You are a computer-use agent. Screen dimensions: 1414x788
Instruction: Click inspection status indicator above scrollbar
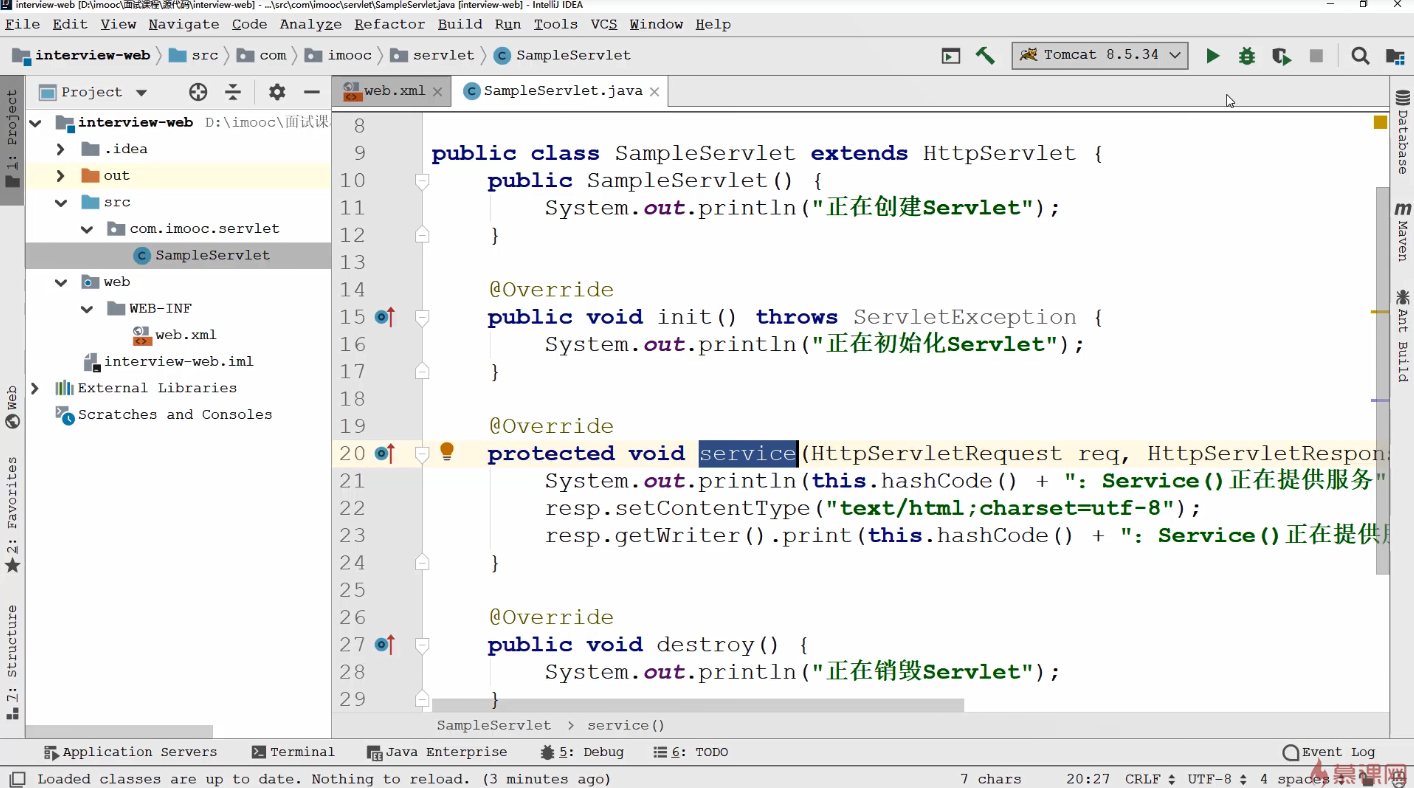[1380, 122]
